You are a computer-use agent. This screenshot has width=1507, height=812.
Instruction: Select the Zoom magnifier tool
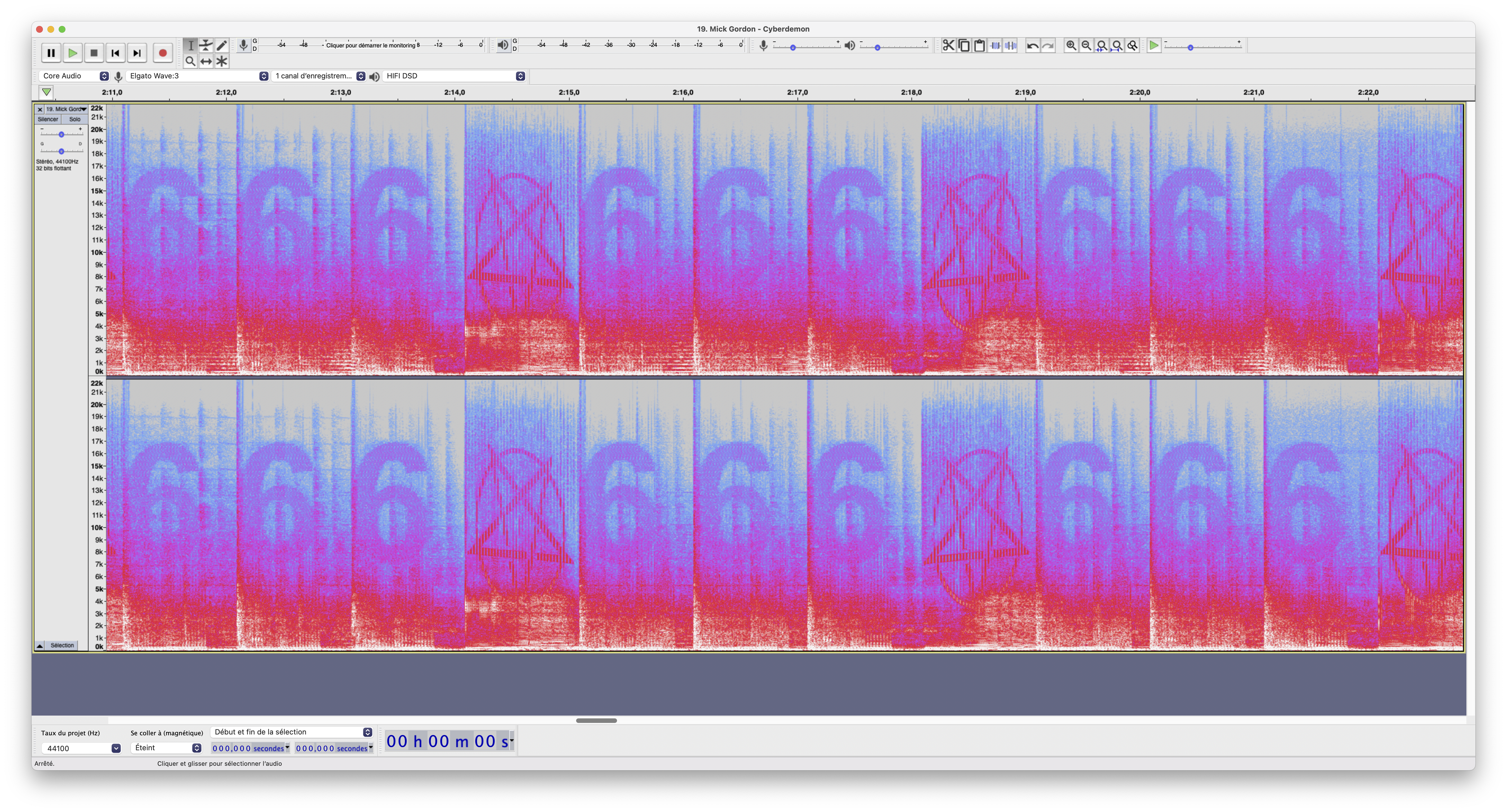190,61
